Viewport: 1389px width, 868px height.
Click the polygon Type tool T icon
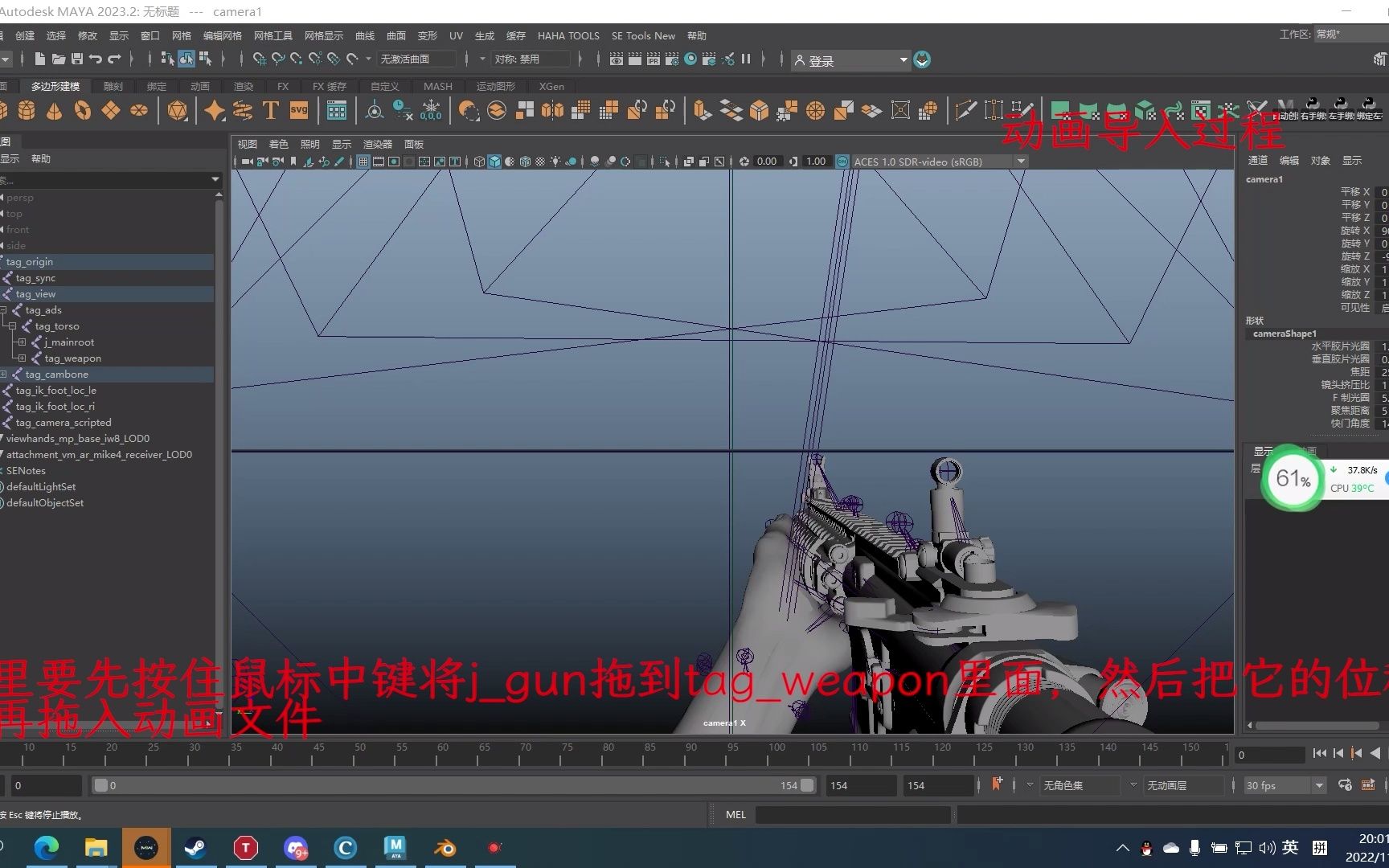pyautogui.click(x=271, y=110)
